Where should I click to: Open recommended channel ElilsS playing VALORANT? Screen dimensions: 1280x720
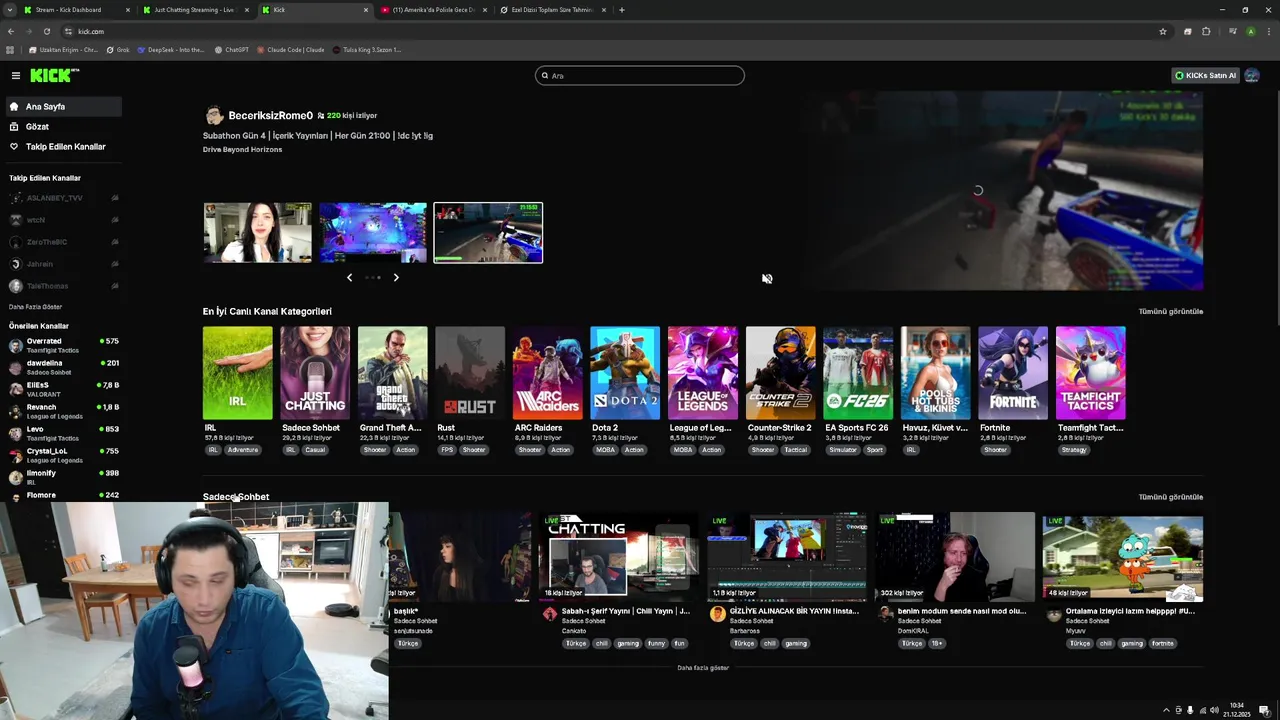tap(62, 389)
